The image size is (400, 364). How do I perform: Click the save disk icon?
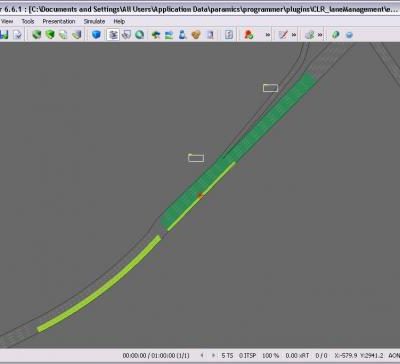4,35
